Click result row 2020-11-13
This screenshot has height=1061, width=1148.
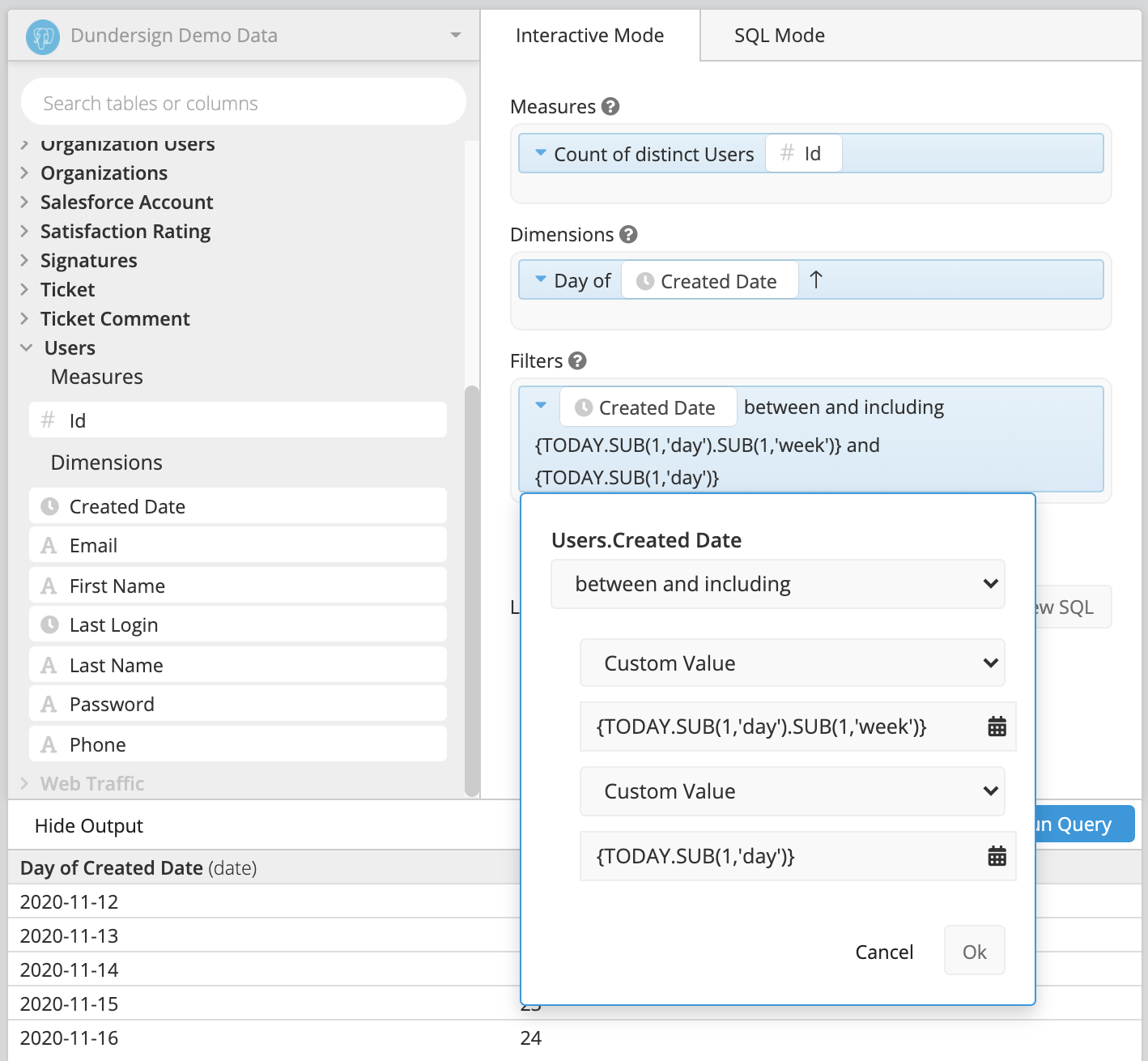(70, 935)
